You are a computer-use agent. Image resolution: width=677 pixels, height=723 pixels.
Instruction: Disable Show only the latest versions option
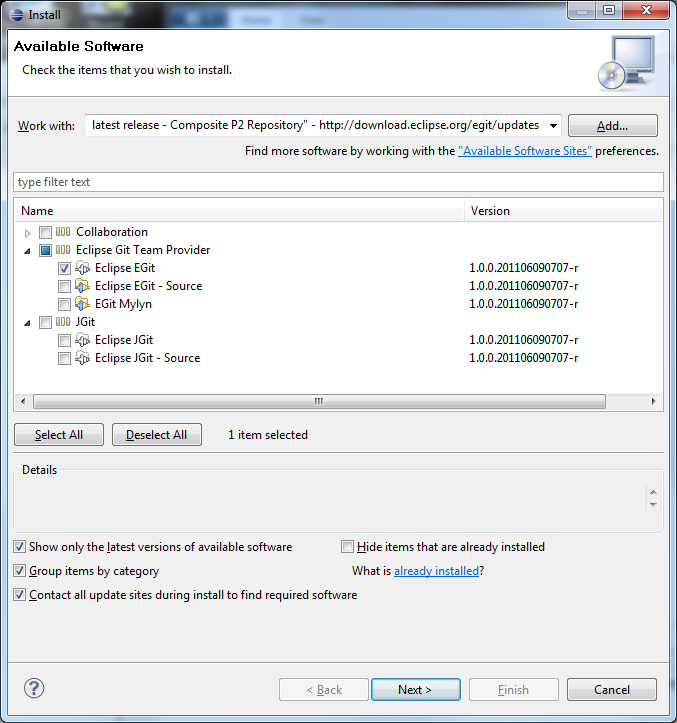[19, 547]
